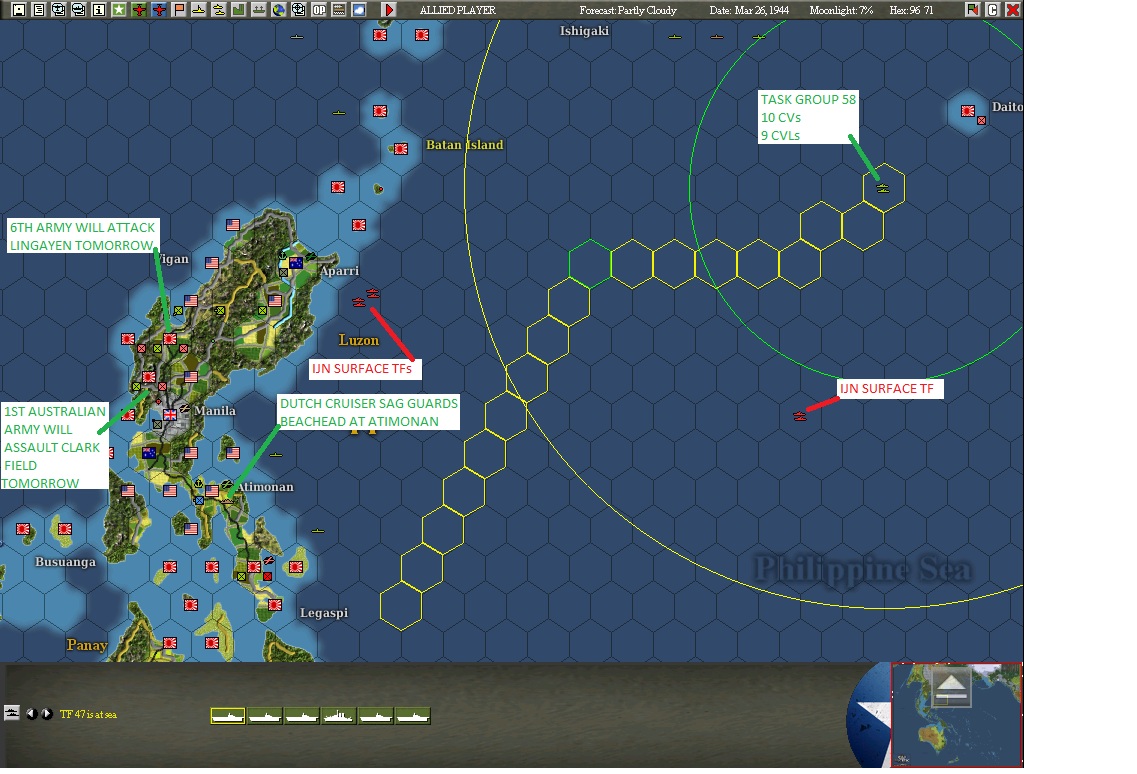The width and height of the screenshot is (1137, 774).
Task: Click the 'Date: Mar 26, 1944' text
Action: coord(749,10)
